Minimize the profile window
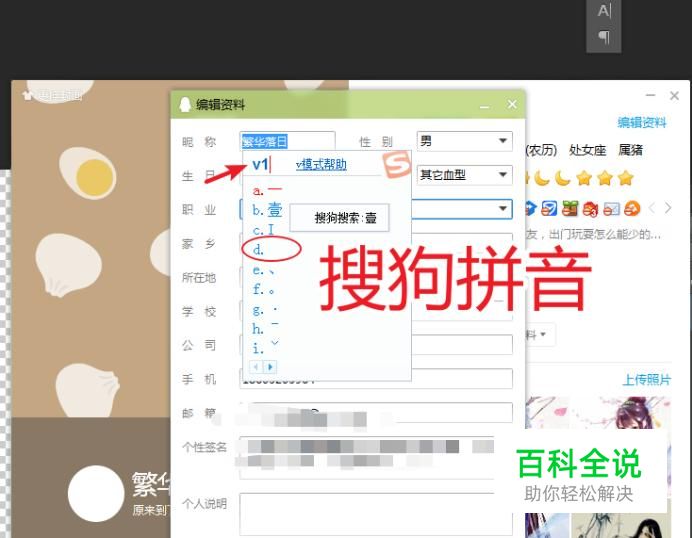 [x=650, y=95]
